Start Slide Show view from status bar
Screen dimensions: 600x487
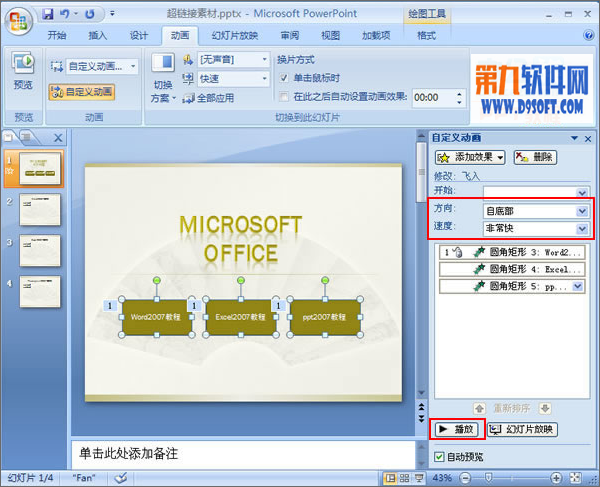pyautogui.click(x=419, y=478)
